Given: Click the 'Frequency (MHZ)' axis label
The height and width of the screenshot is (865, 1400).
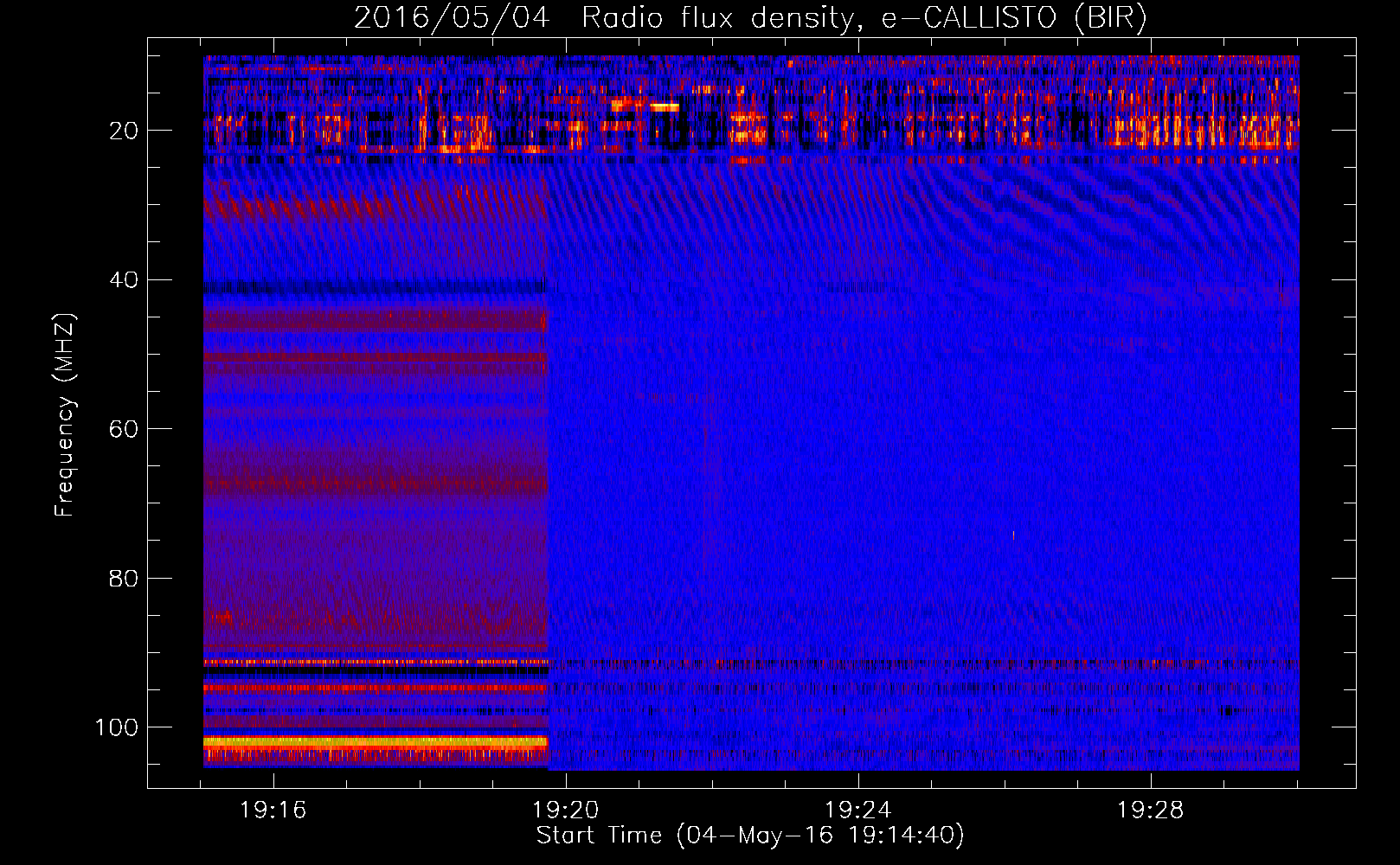Looking at the screenshot, I should point(65,415).
